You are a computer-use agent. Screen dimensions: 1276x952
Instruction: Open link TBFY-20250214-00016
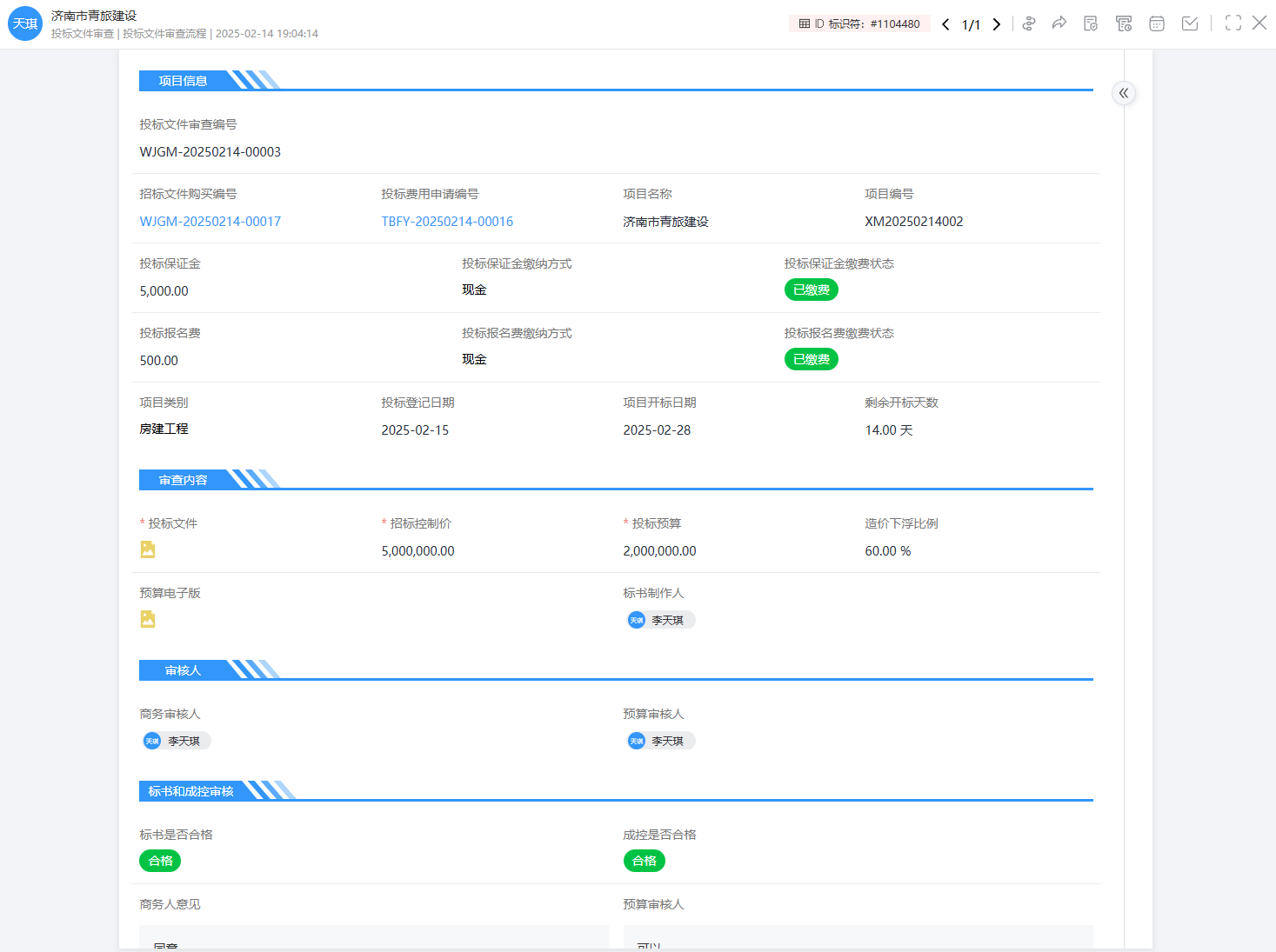click(447, 222)
